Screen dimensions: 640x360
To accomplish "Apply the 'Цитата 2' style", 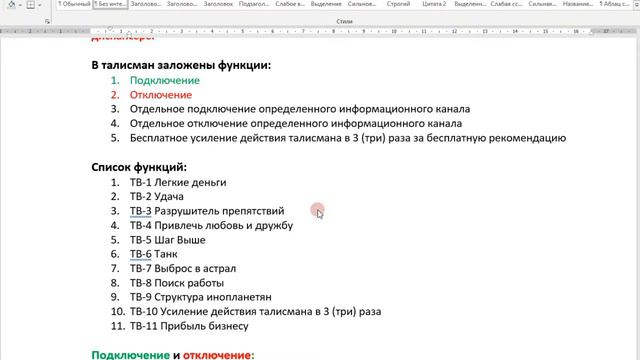I will [434, 4].
